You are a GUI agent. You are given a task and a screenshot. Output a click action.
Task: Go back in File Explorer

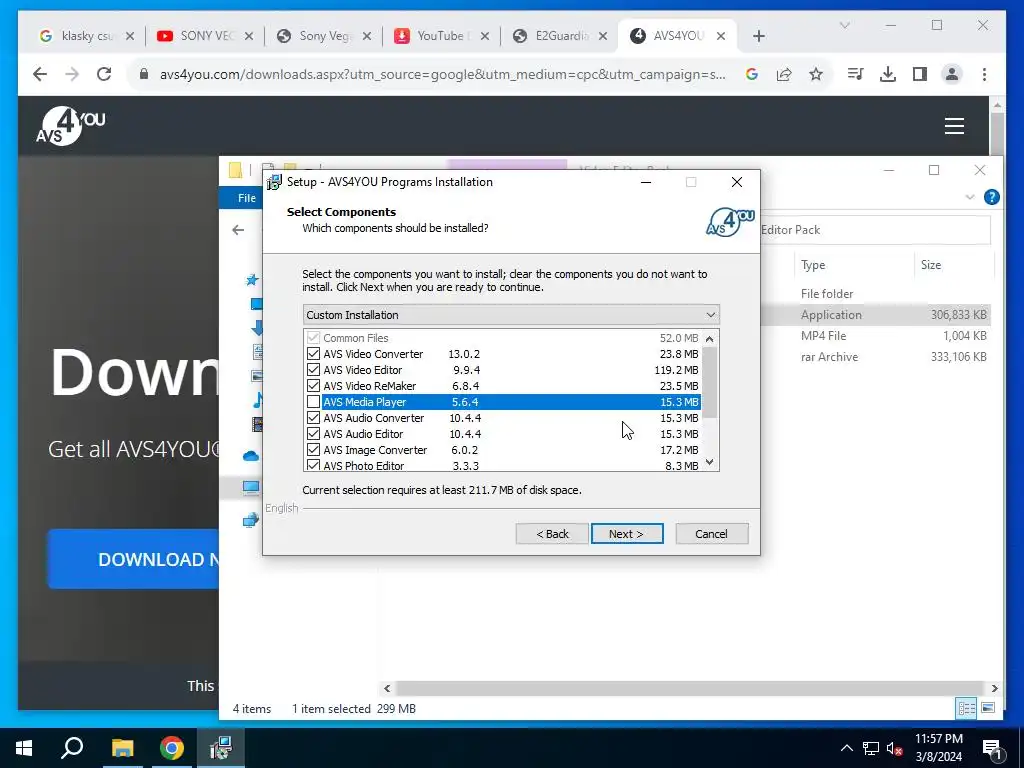238,230
